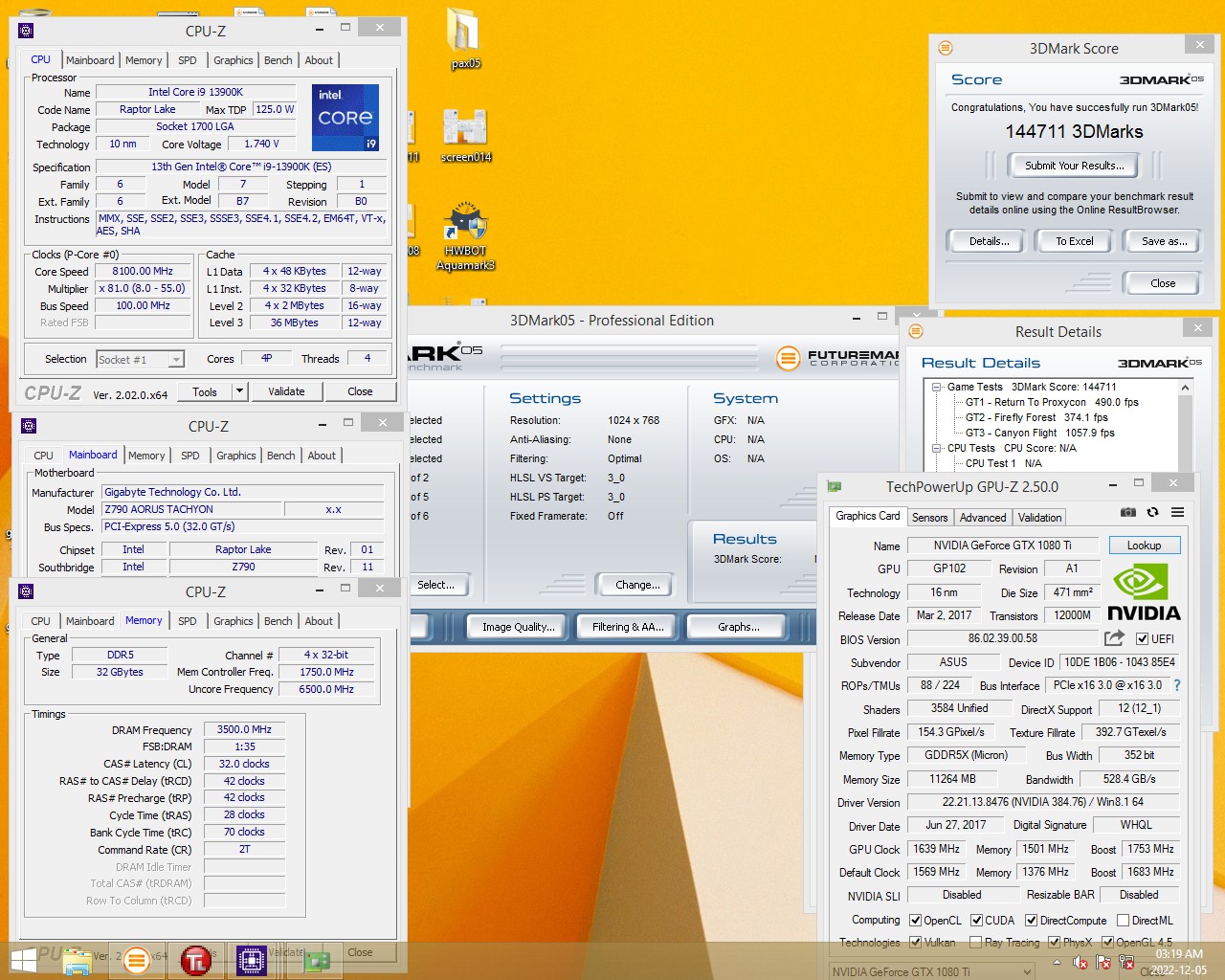Select the GT3 - Canyon Flight result row
Viewport: 1225px width, 980px height.
tap(1040, 433)
